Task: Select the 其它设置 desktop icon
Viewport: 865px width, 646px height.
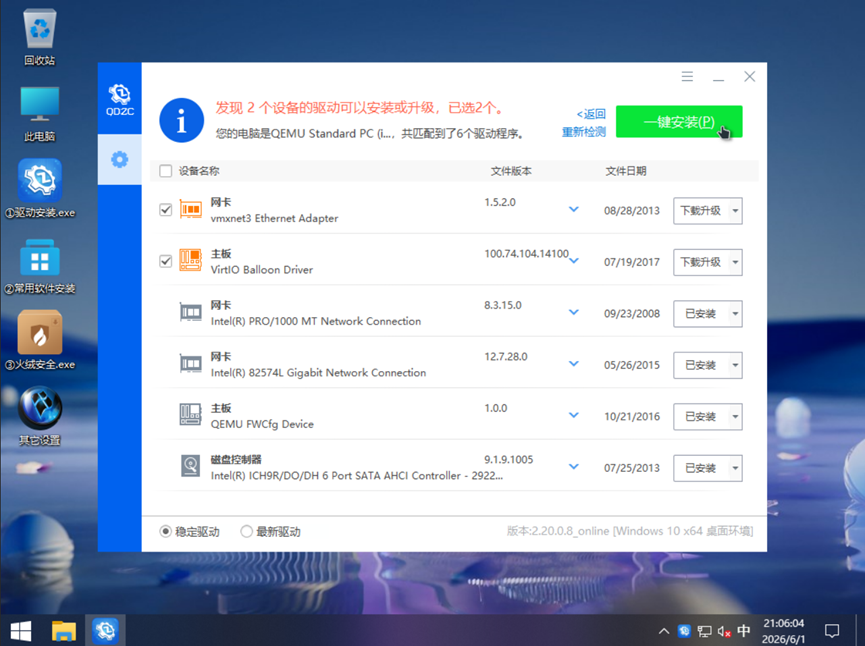Action: [39, 416]
